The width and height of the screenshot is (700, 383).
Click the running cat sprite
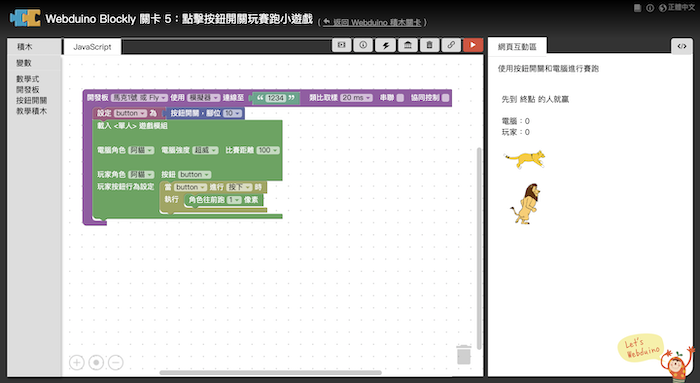coord(525,159)
